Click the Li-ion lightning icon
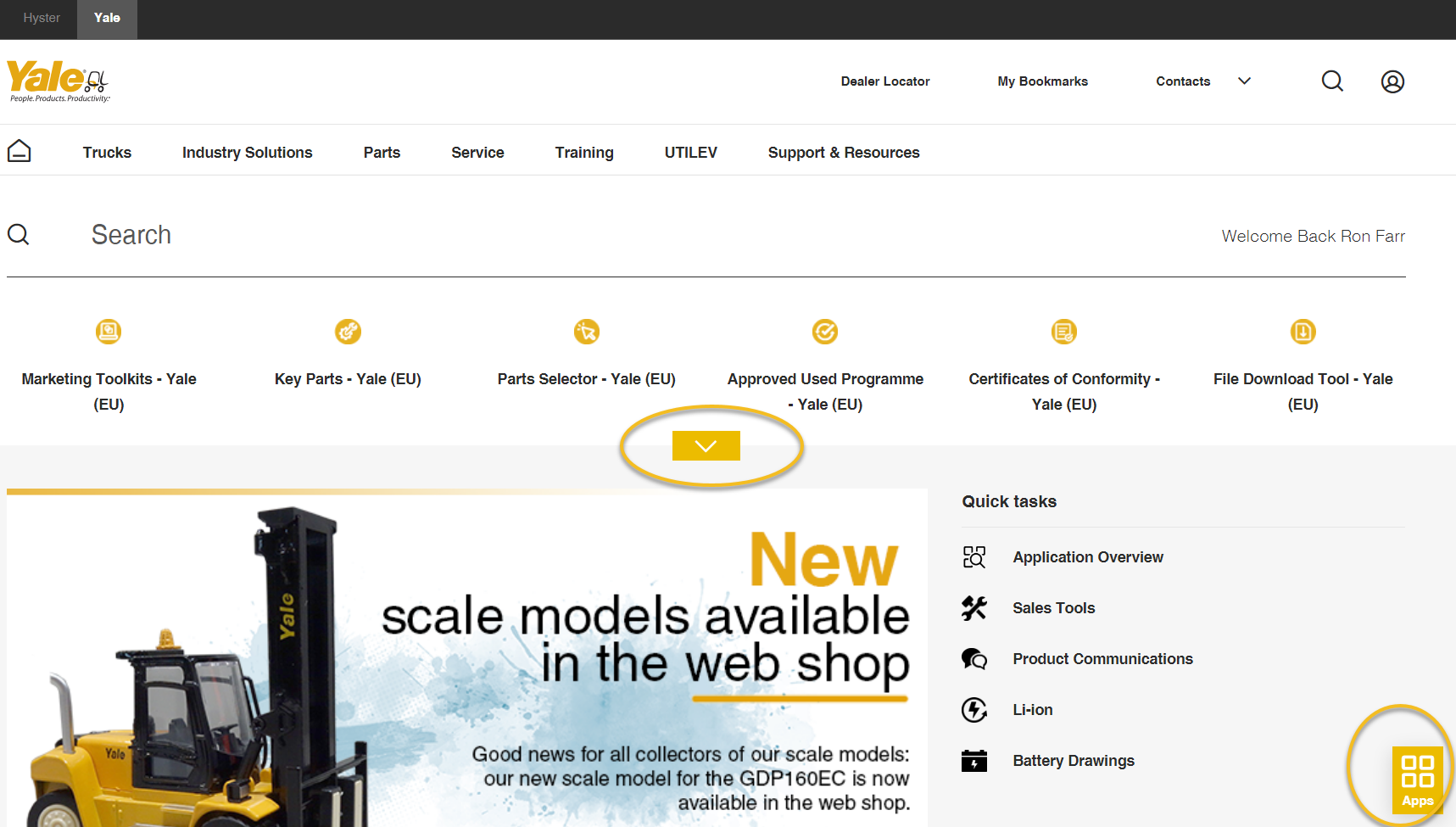1456x827 pixels. tap(974, 710)
